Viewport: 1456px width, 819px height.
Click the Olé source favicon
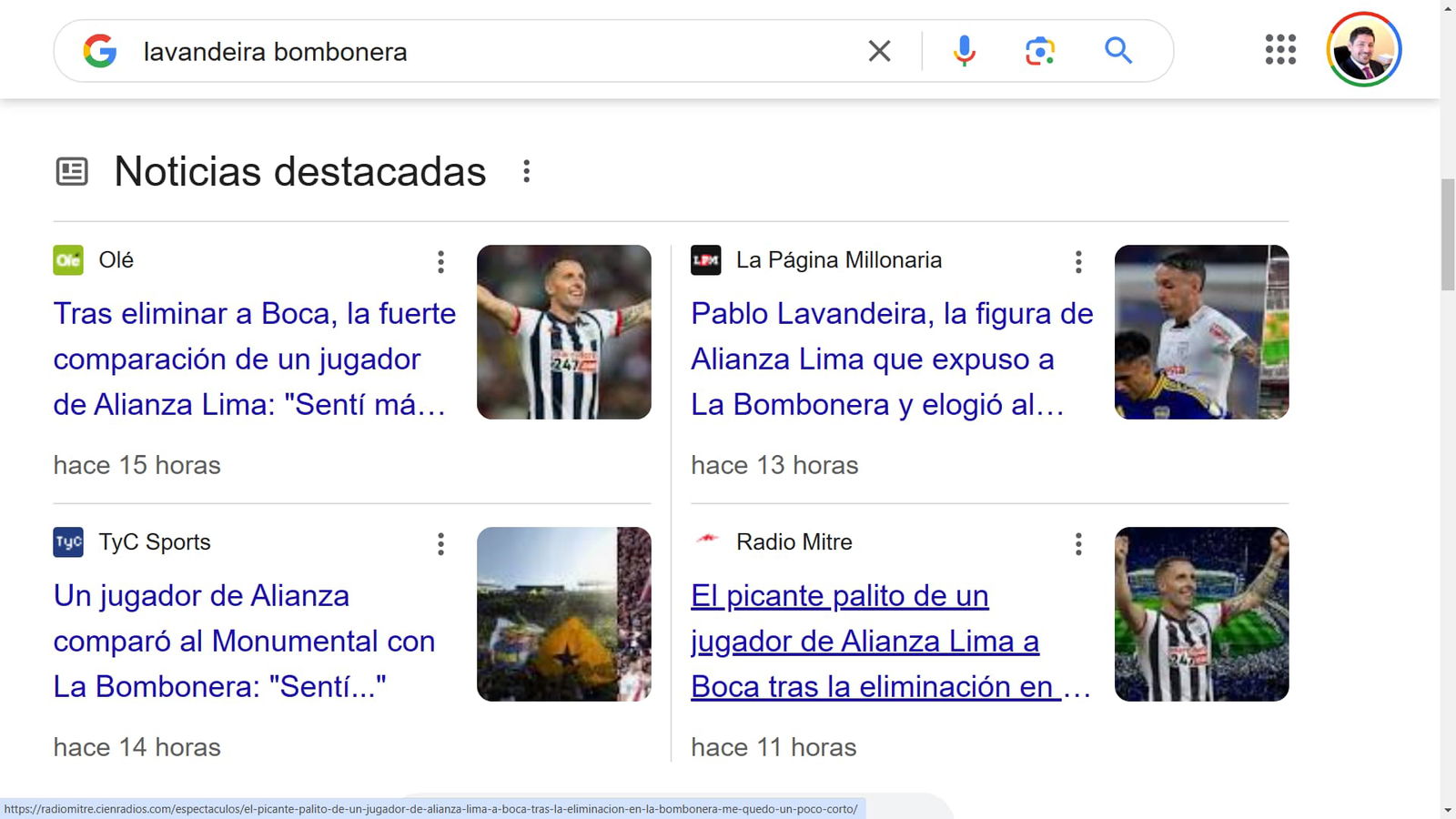pos(68,260)
